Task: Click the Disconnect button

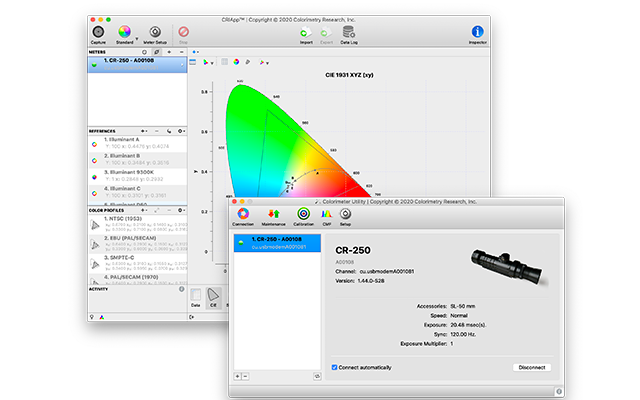Action: pyautogui.click(x=532, y=367)
